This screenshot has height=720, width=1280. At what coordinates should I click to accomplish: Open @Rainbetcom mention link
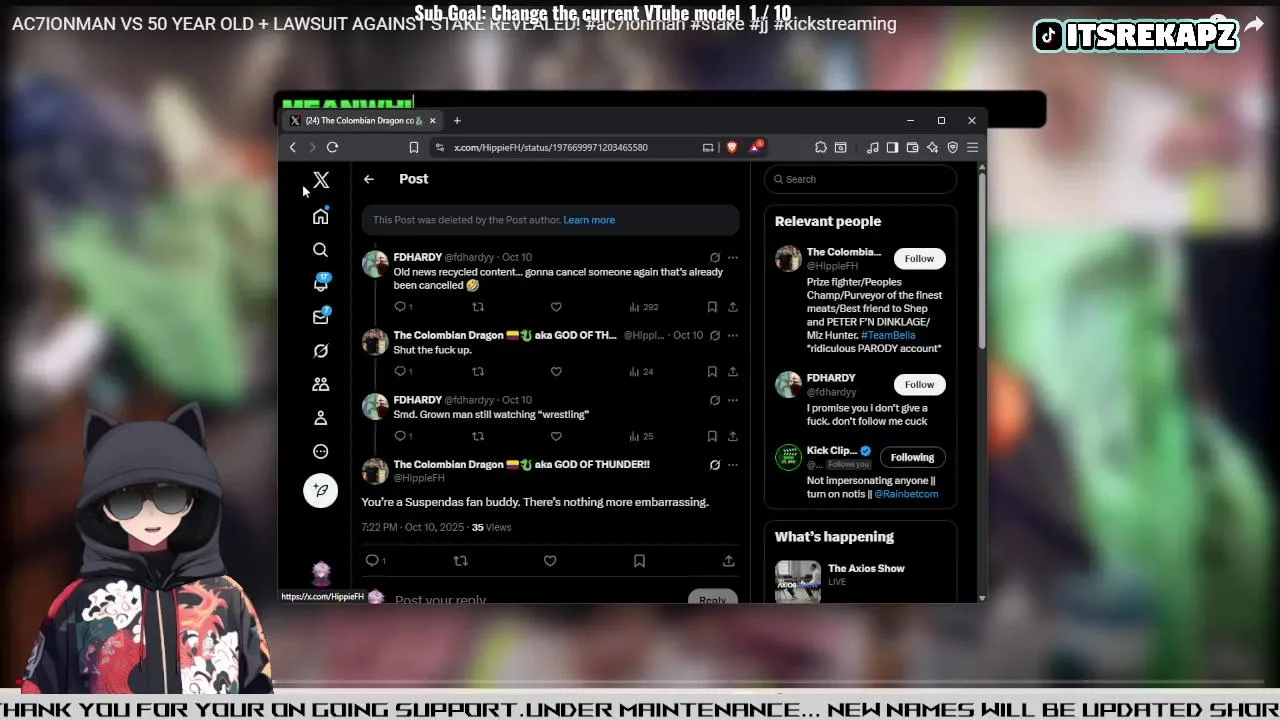point(906,494)
